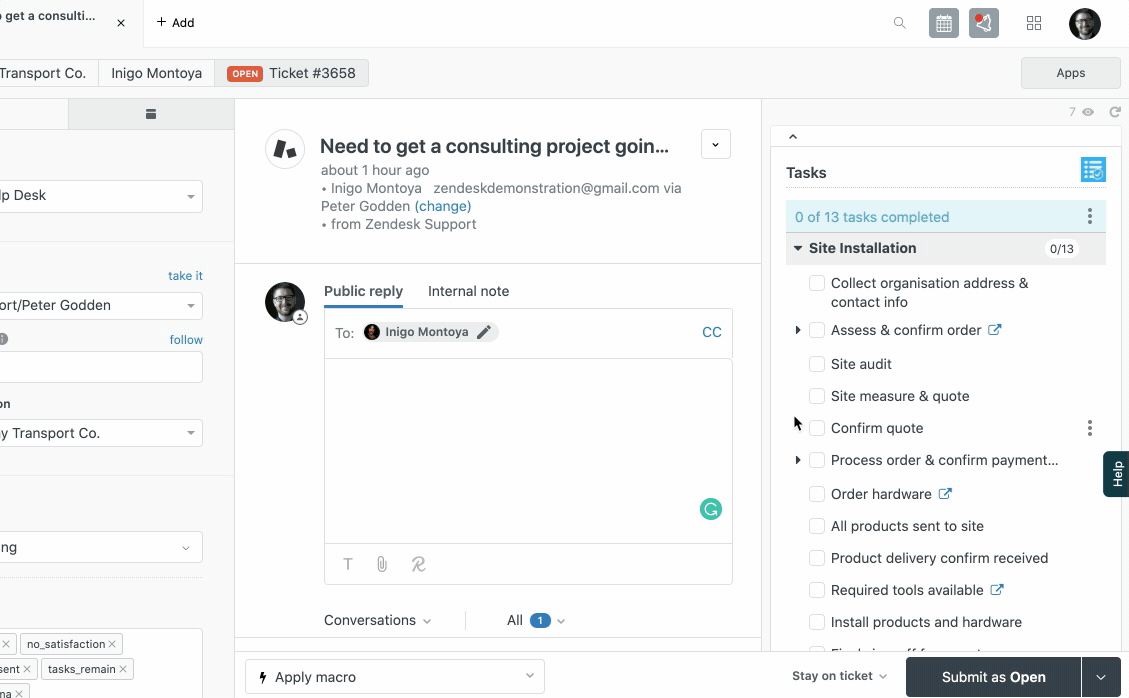Screen dimensions: 1129x698
Task: Check the Confirm quote checkbox
Action: click(816, 428)
